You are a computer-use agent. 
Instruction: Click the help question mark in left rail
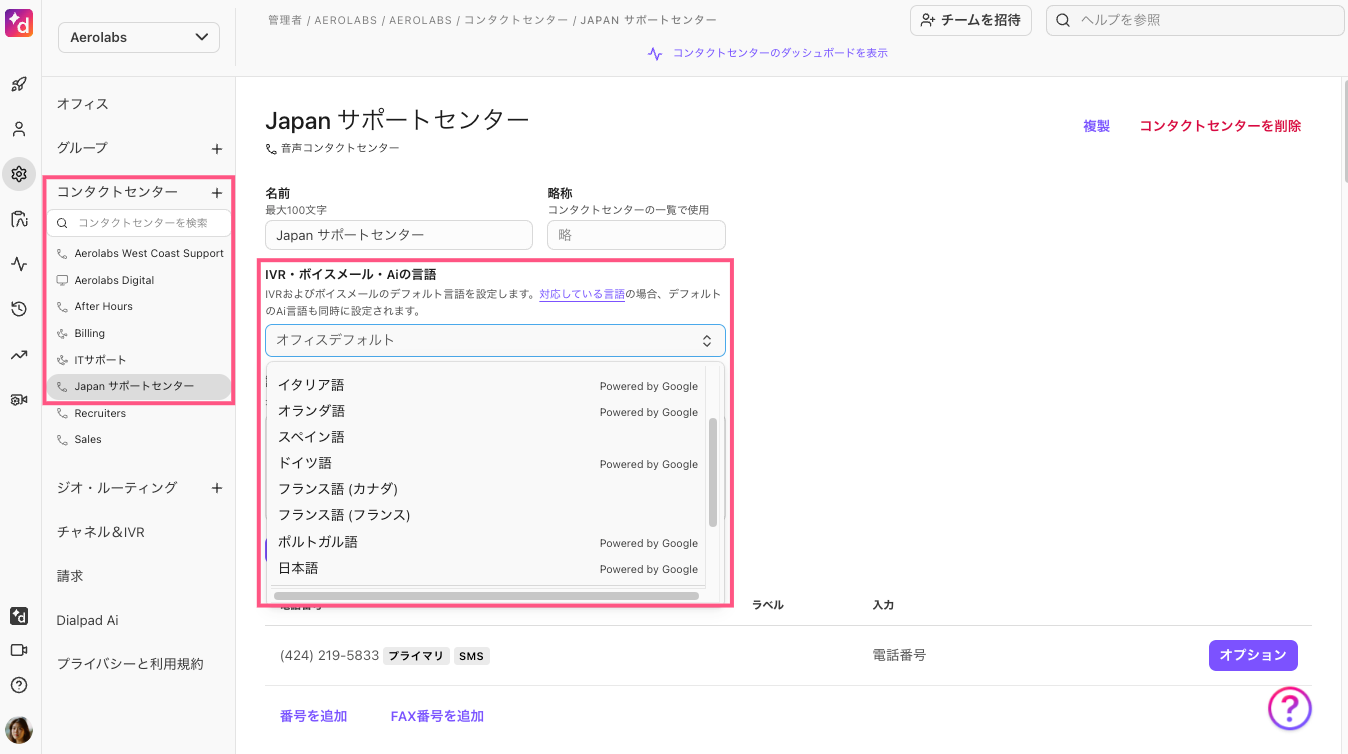[18, 685]
